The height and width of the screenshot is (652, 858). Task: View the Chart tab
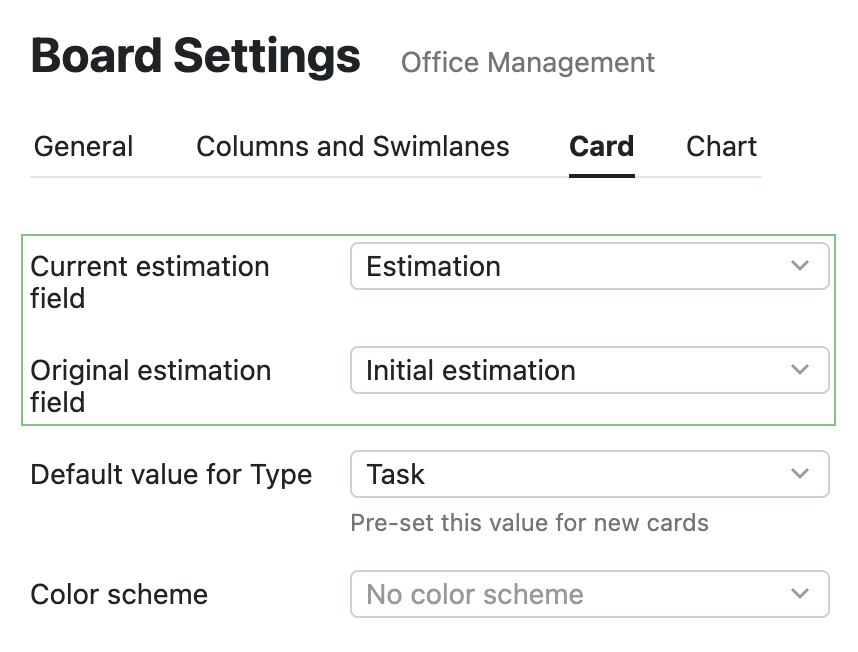(x=721, y=146)
